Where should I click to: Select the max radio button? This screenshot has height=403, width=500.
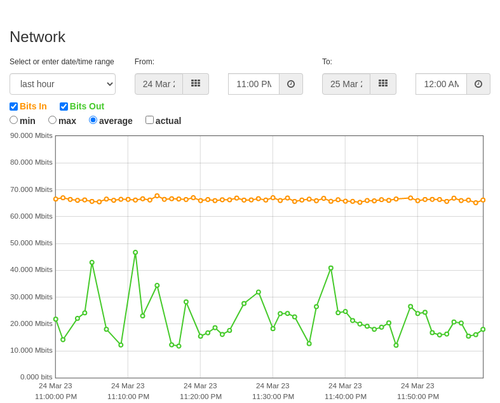pyautogui.click(x=52, y=120)
